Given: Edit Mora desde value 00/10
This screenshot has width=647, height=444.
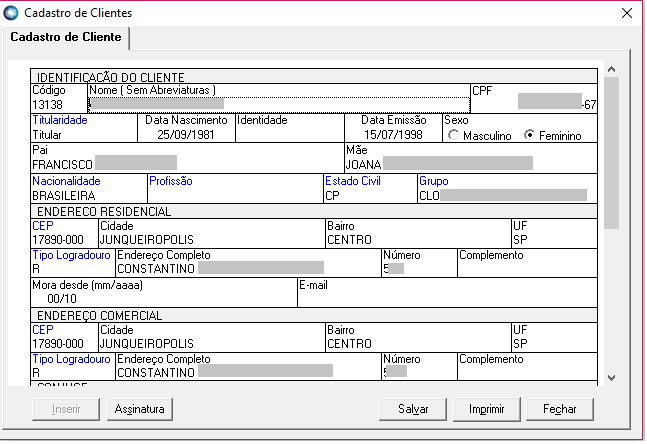Looking at the screenshot, I should point(62,299).
